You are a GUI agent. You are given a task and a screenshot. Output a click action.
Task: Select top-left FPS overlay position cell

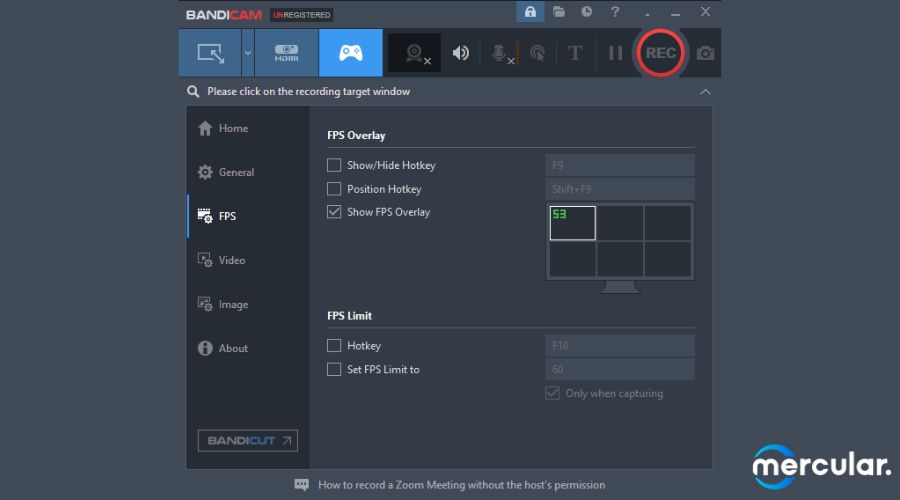point(572,223)
